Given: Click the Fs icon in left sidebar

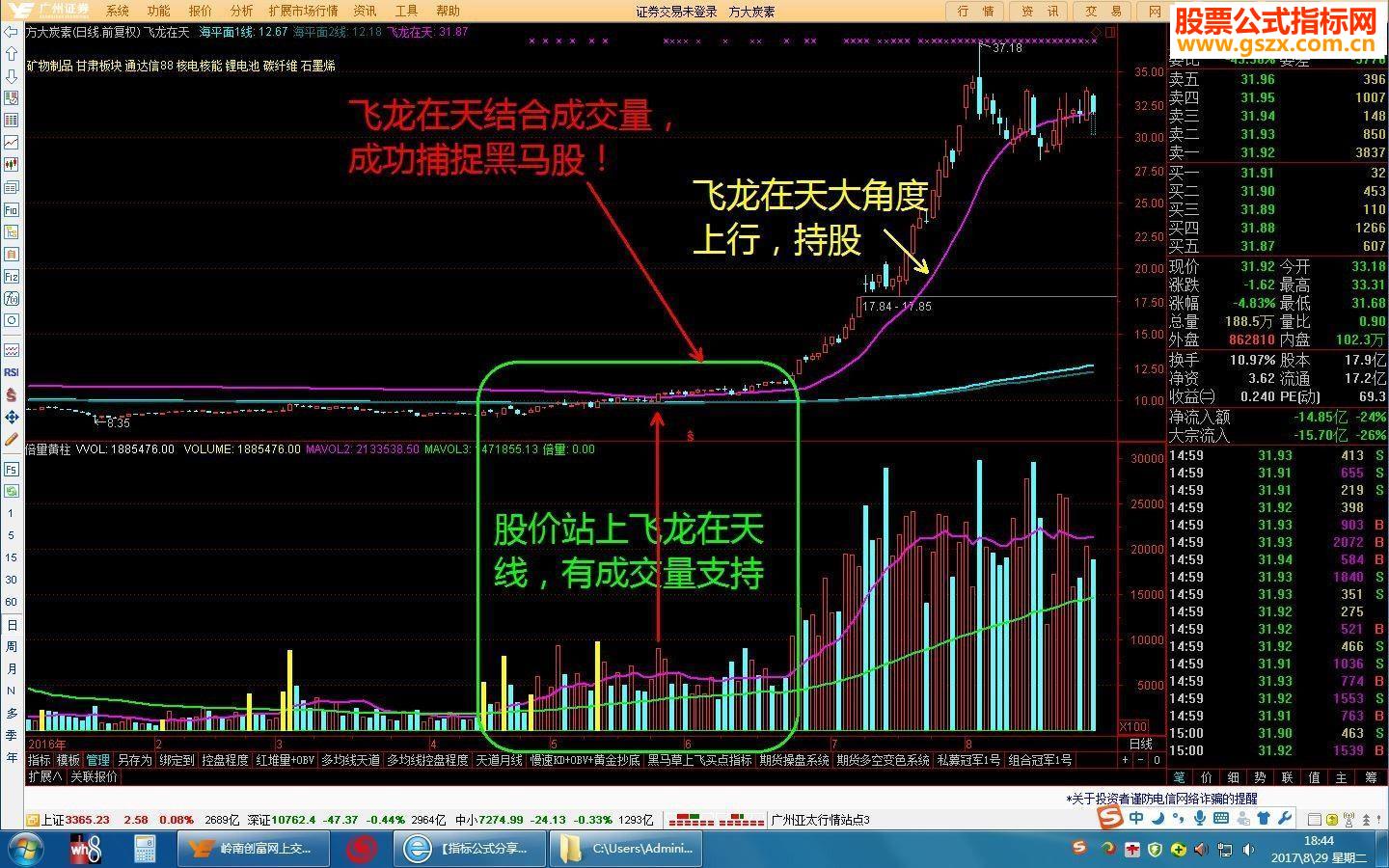Looking at the screenshot, I should click(12, 470).
